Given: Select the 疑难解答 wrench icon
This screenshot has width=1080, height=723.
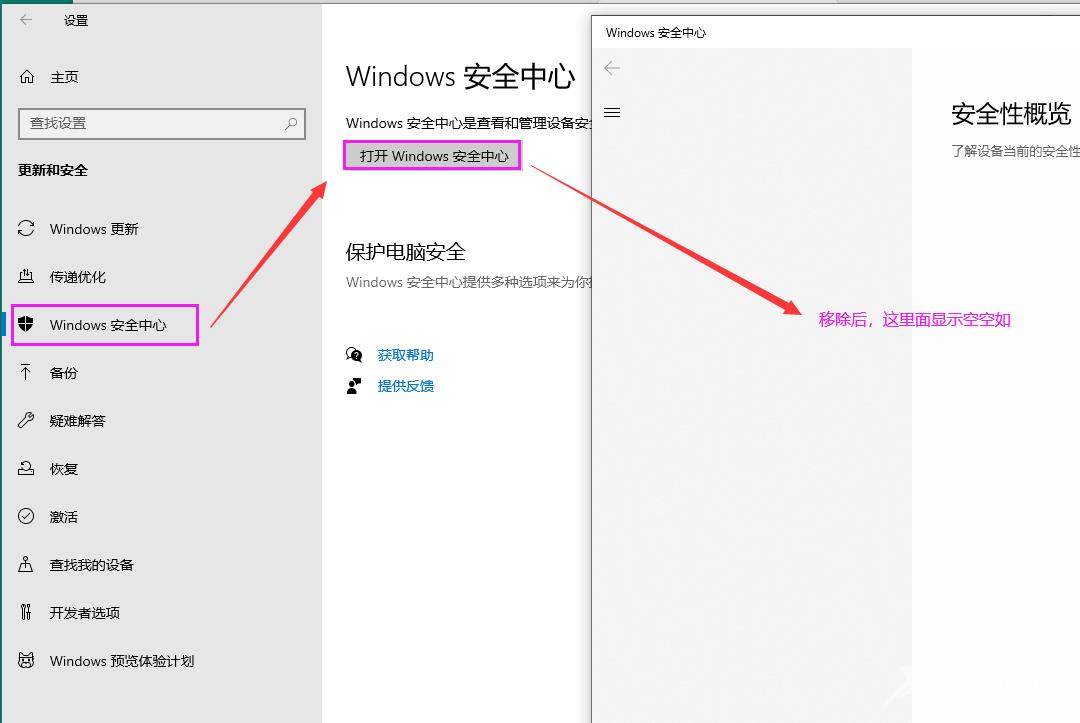Looking at the screenshot, I should click(26, 420).
